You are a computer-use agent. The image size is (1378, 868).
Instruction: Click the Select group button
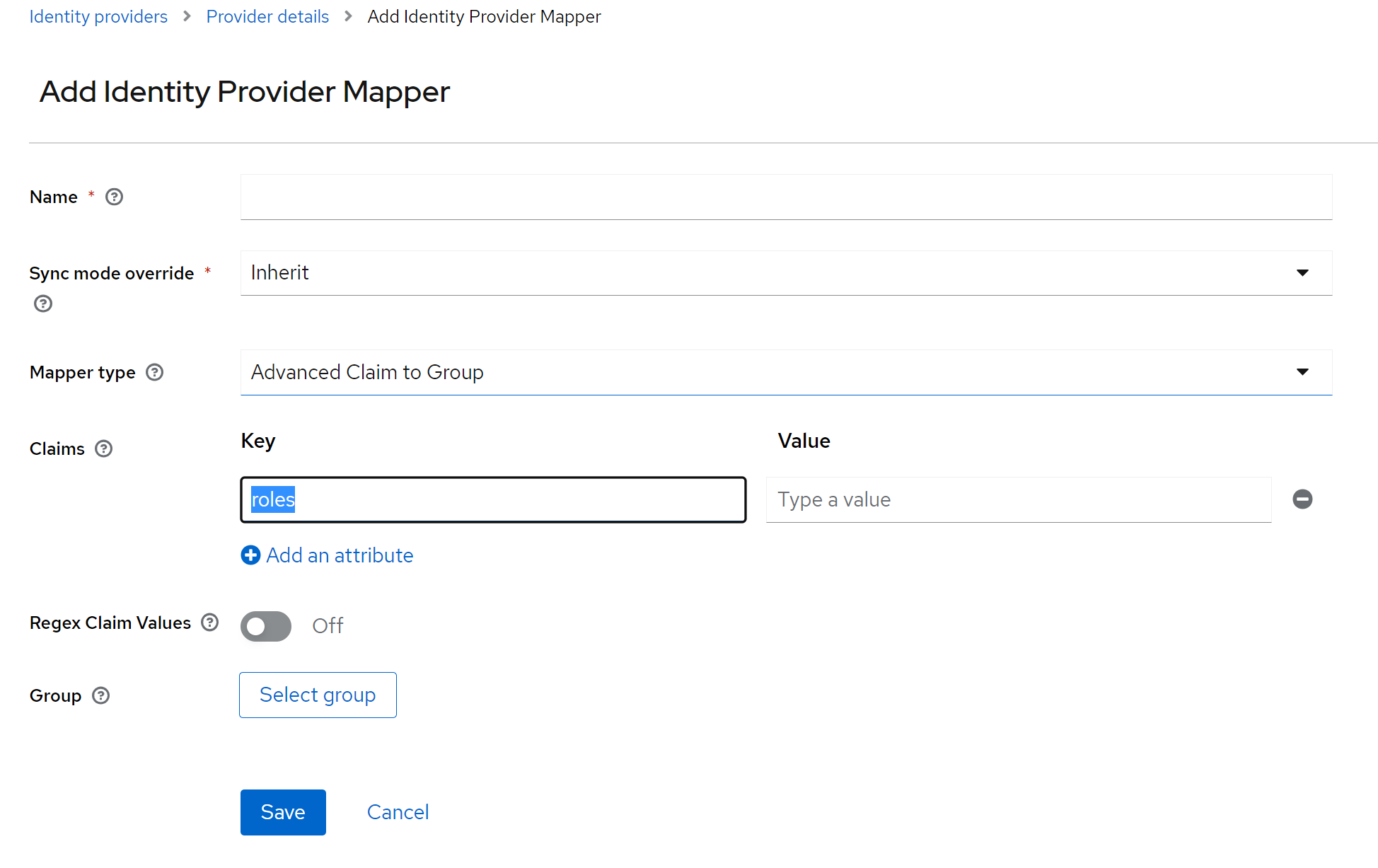click(x=318, y=695)
